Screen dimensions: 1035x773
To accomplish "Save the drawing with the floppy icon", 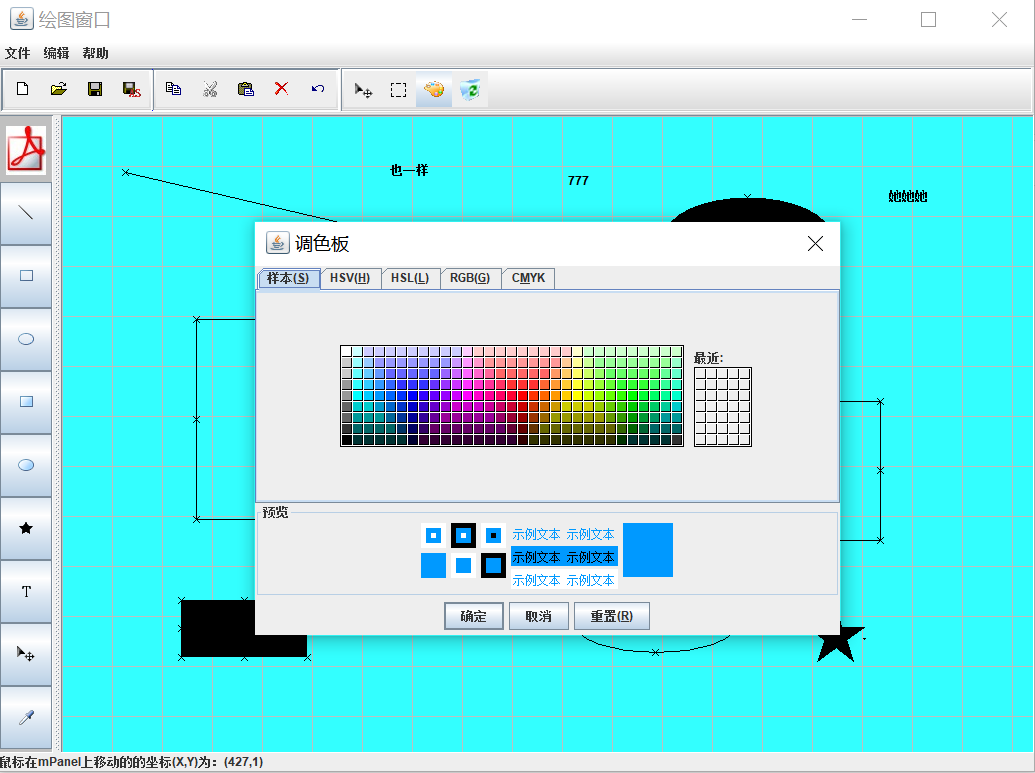I will point(95,89).
